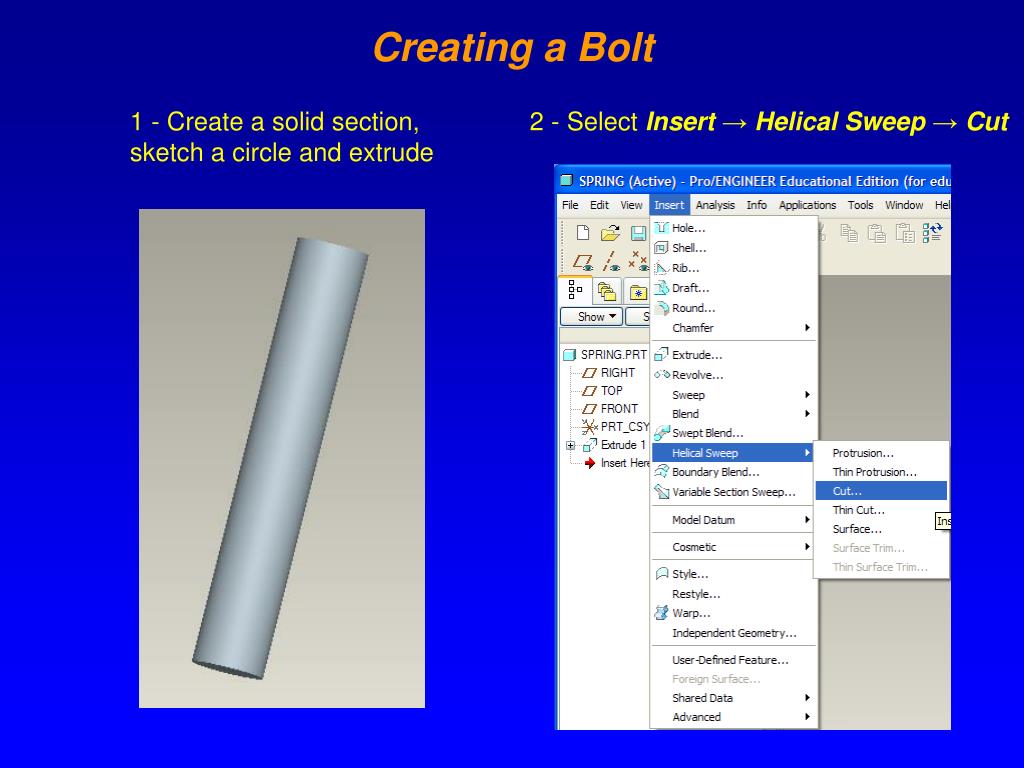Screen dimensions: 1024x768
Task: Open the Show dropdown in model tree
Action: pos(591,317)
